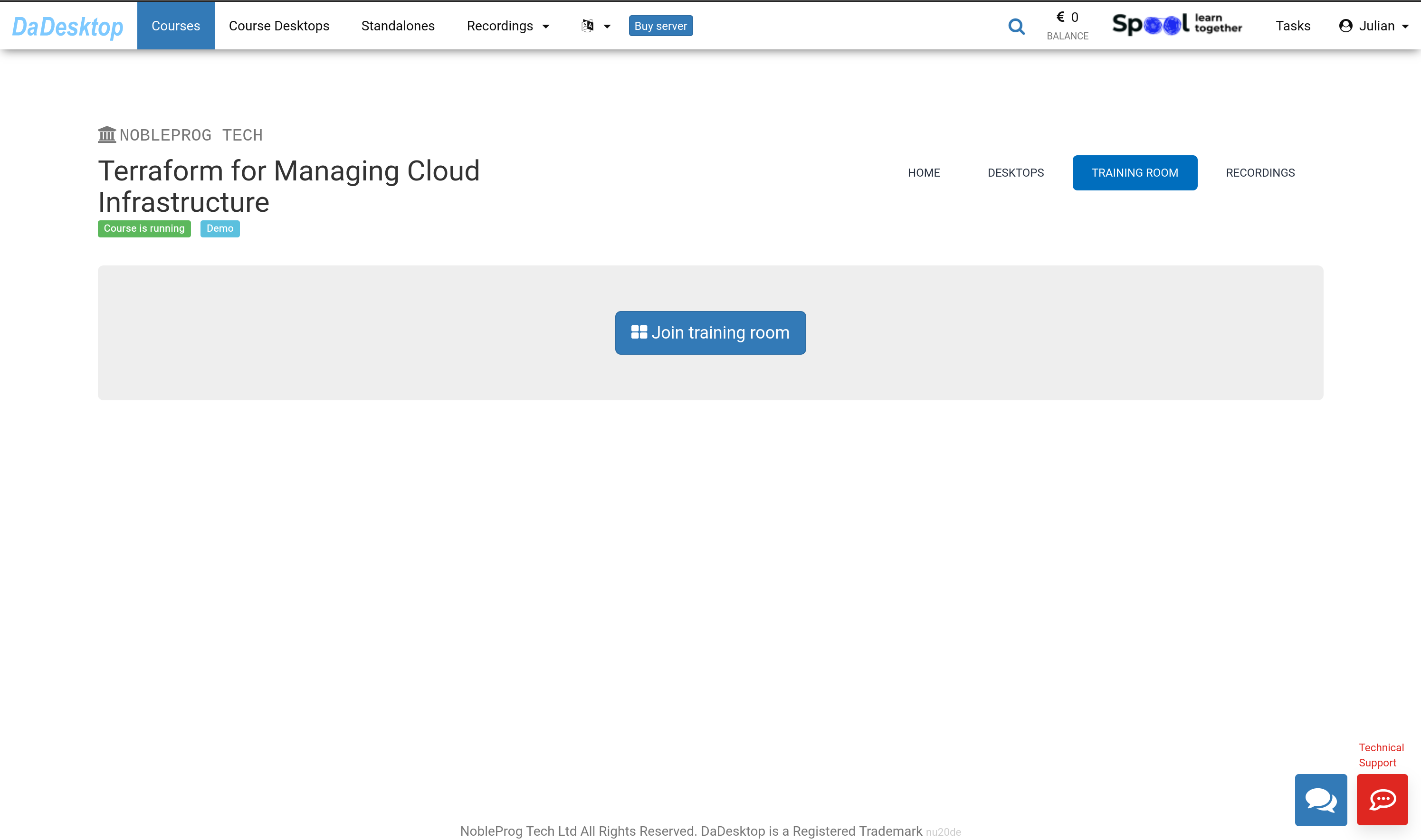Image resolution: width=1421 pixels, height=840 pixels.
Task: Open the search magnifier icon
Action: [1016, 26]
